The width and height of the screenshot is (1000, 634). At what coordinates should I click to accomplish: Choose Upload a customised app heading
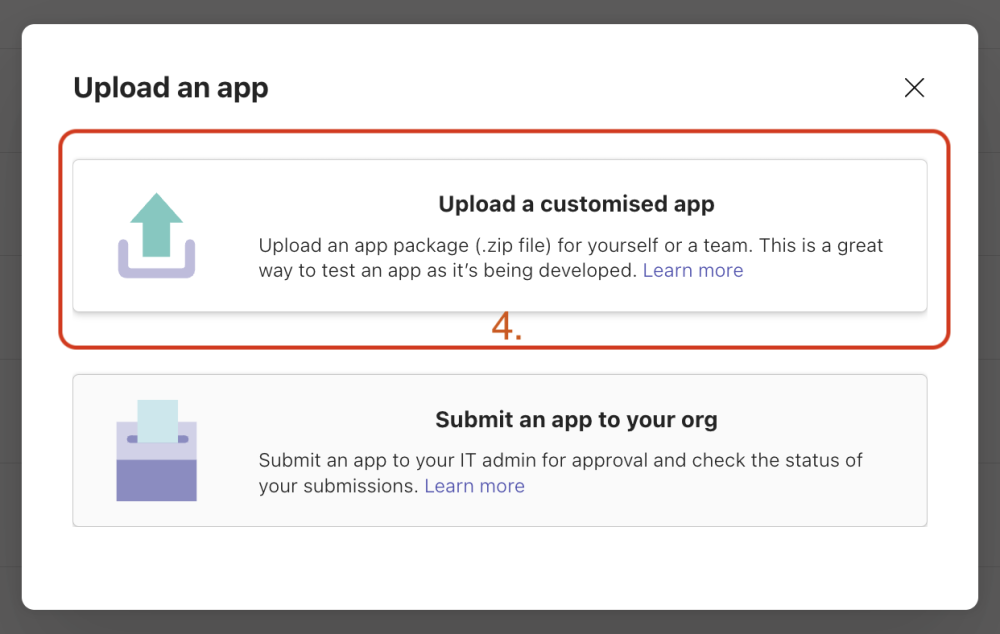(576, 204)
